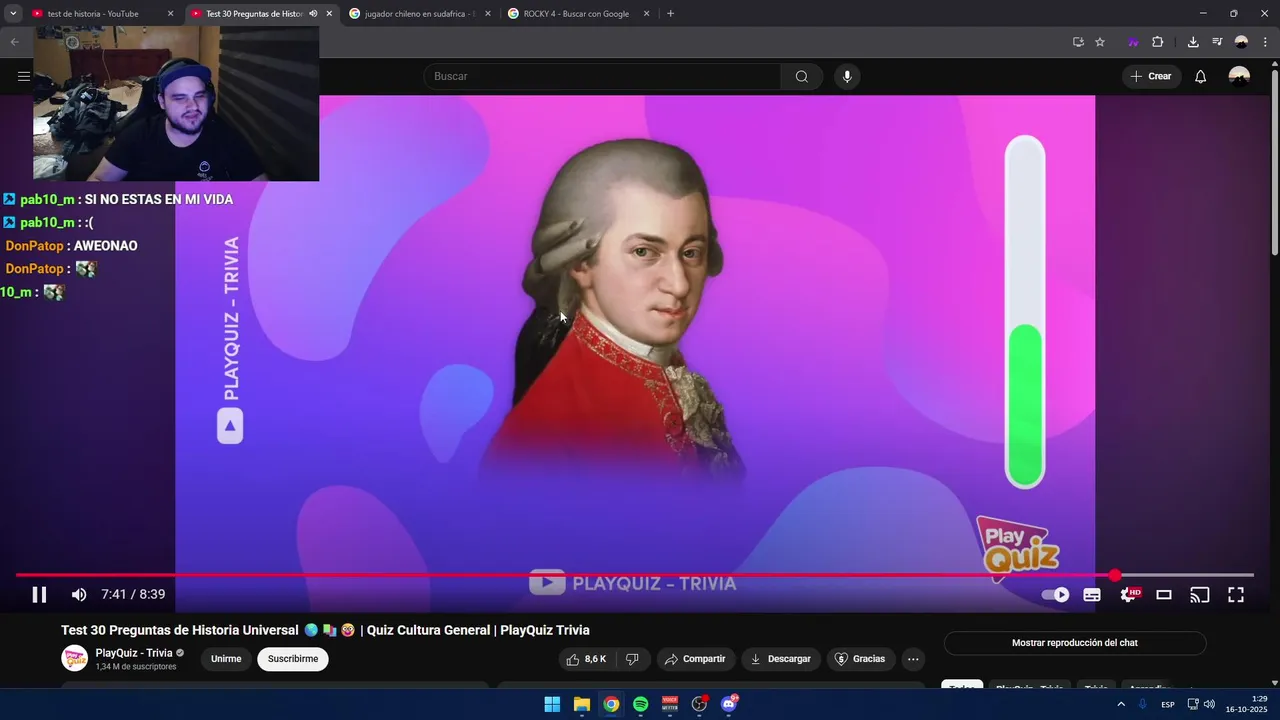
Task: Click Mostrar reproducción del chat
Action: pos(1075,643)
